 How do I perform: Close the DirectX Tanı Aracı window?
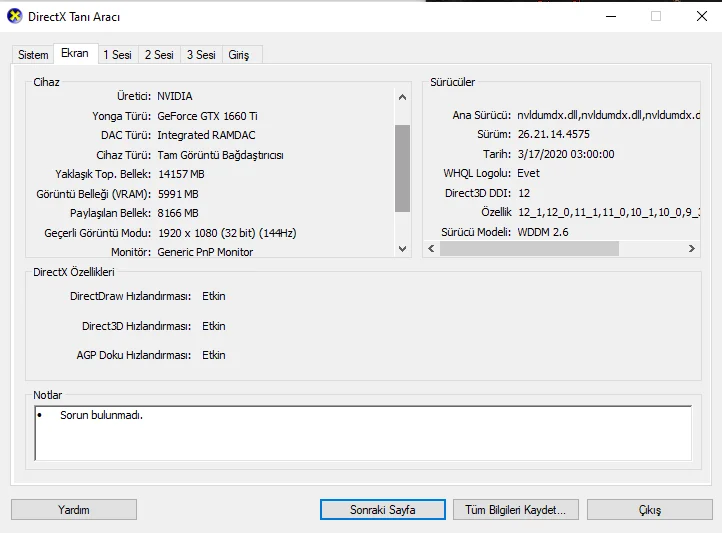click(702, 17)
